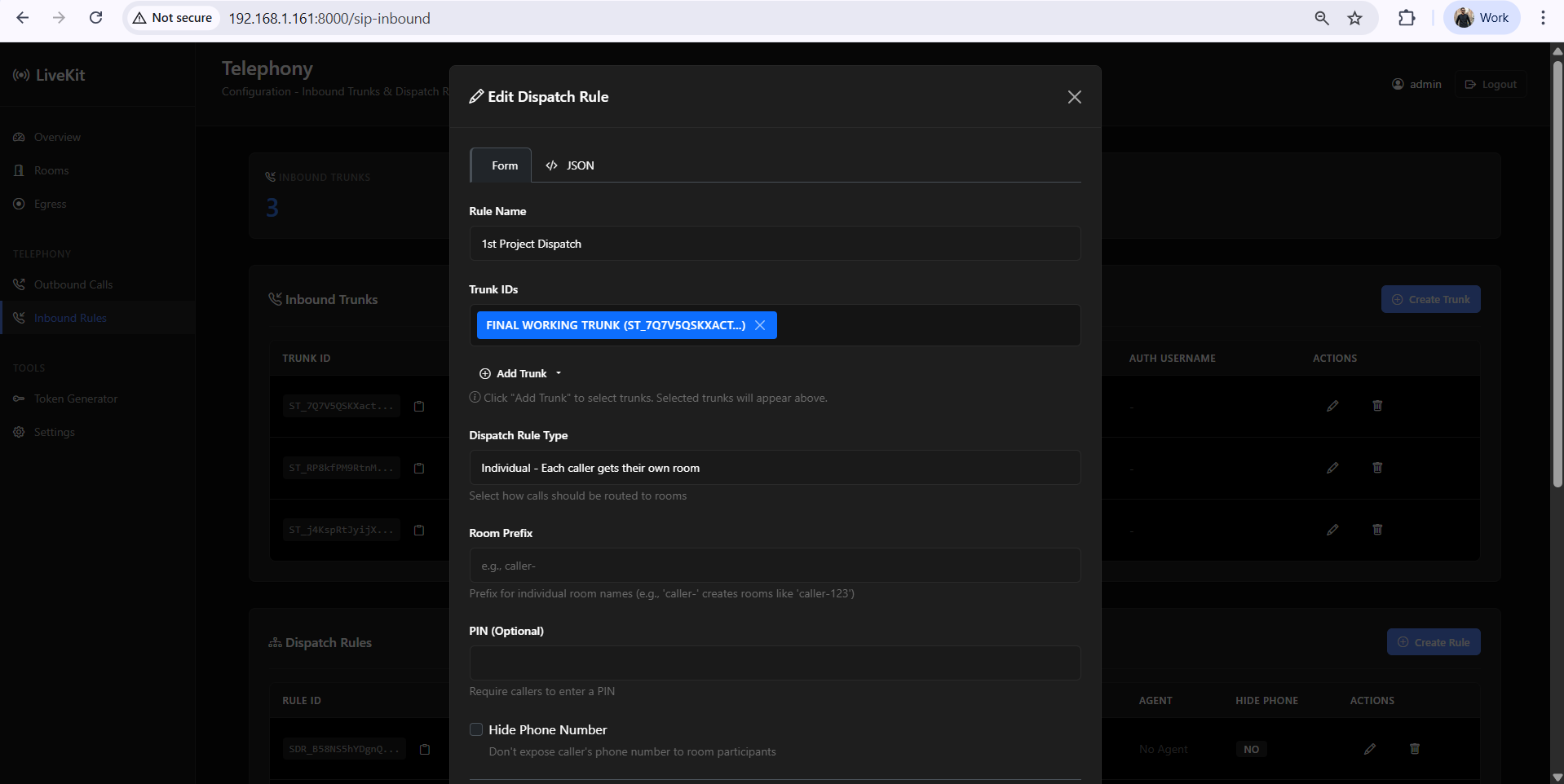Image resolution: width=1564 pixels, height=784 pixels.
Task: Click the Create Trunk button
Action: coord(1430,299)
